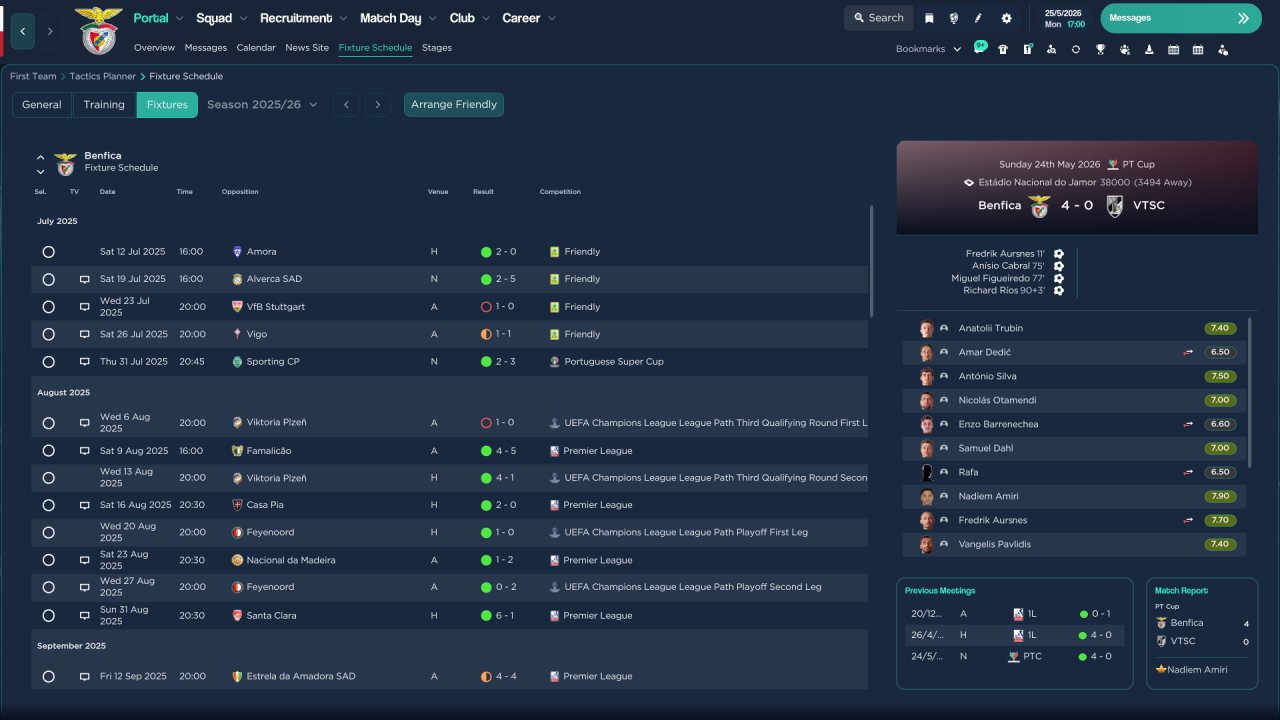
Task: Go back with the left arrow button
Action: coord(23,31)
